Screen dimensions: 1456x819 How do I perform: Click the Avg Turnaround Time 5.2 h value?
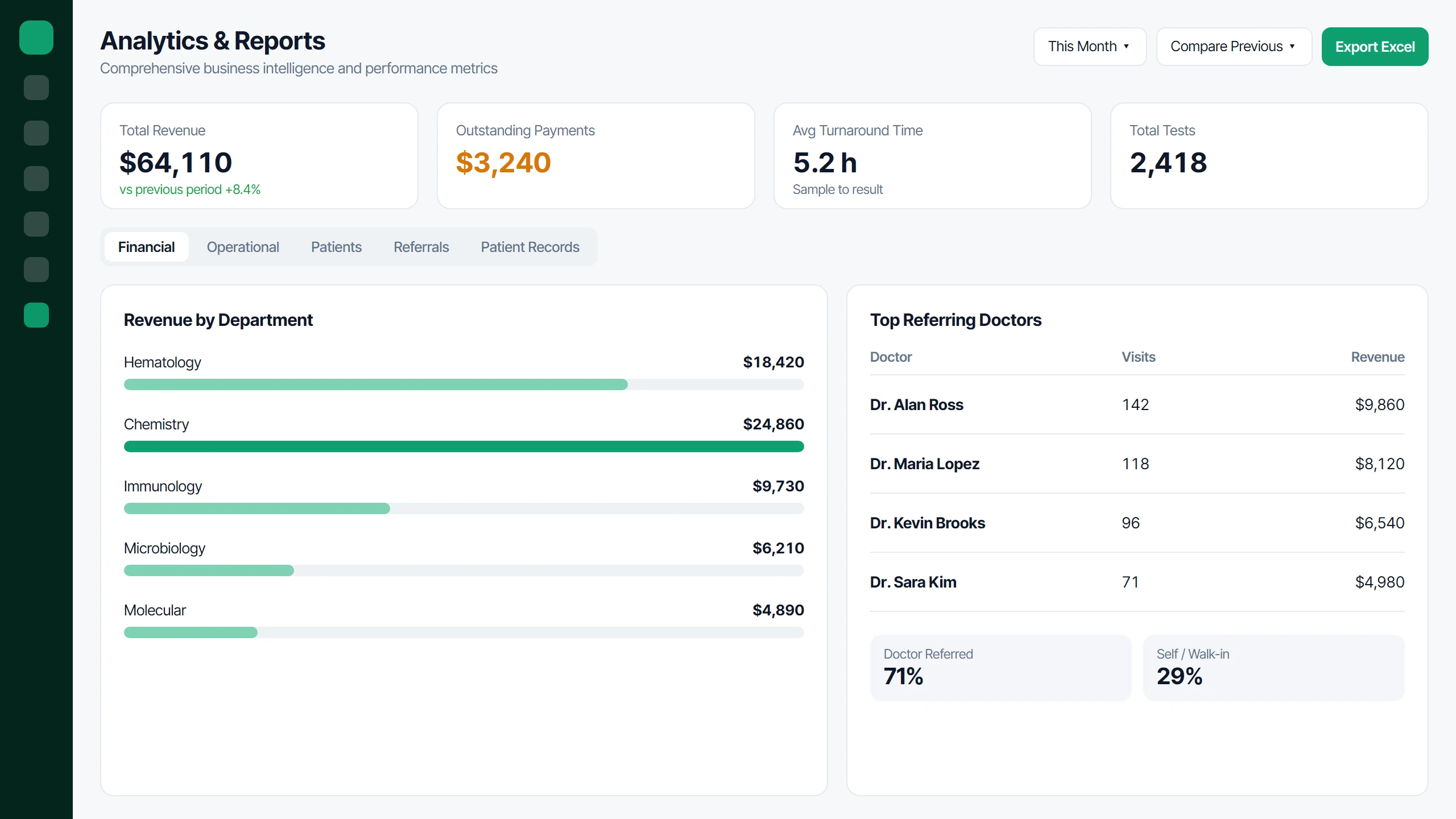pos(825,163)
